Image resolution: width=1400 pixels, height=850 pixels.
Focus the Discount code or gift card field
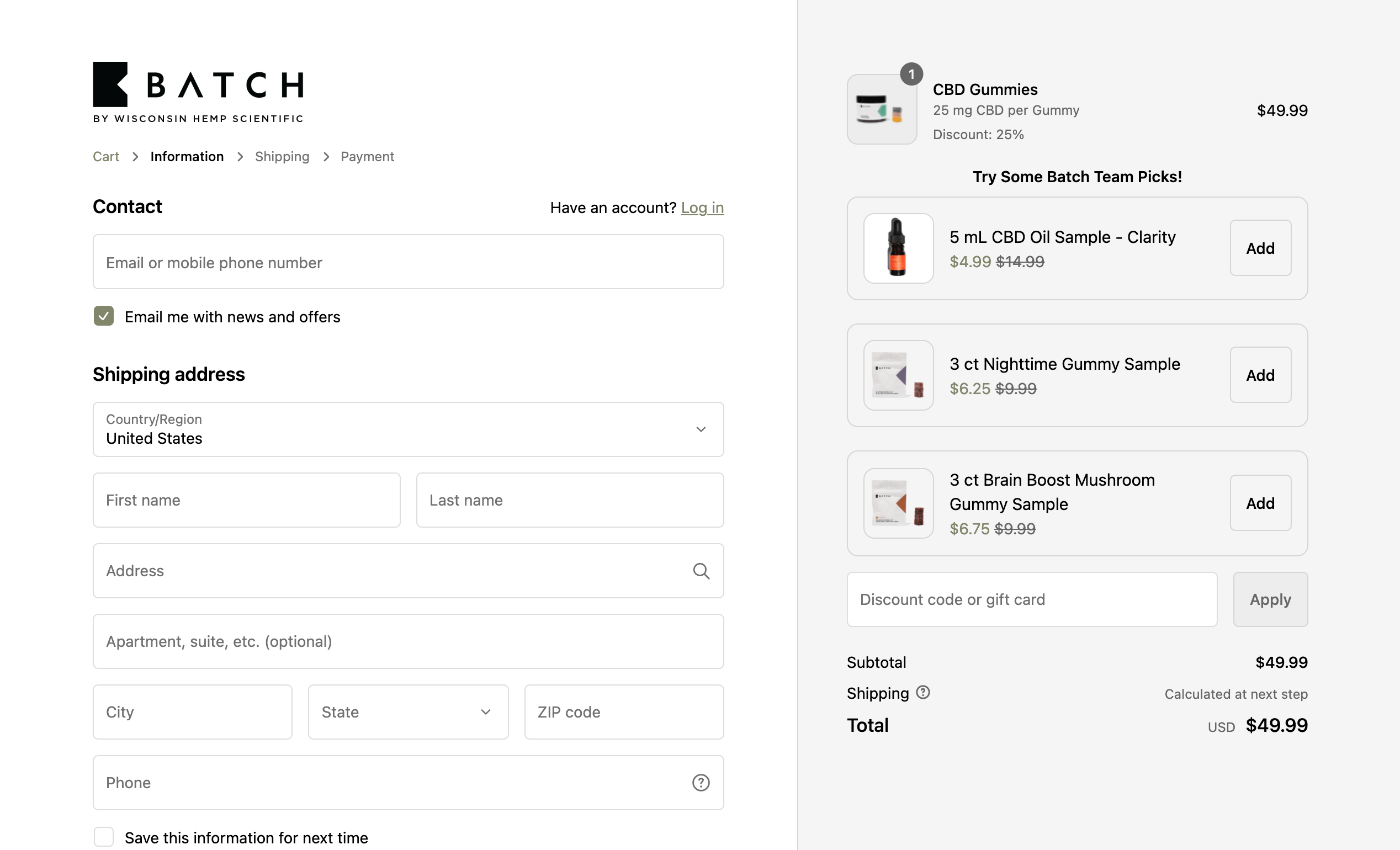pos(1032,599)
